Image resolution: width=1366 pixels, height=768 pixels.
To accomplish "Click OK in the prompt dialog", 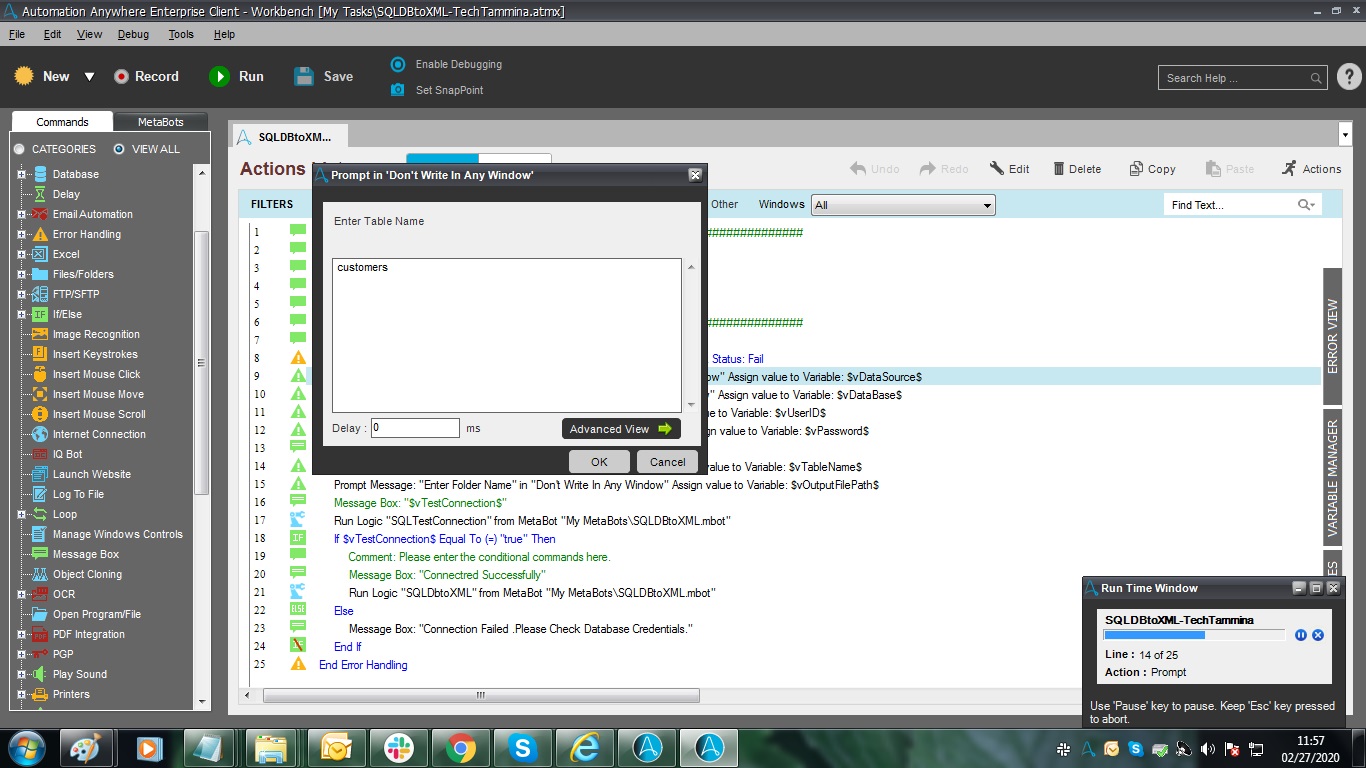I will (599, 461).
